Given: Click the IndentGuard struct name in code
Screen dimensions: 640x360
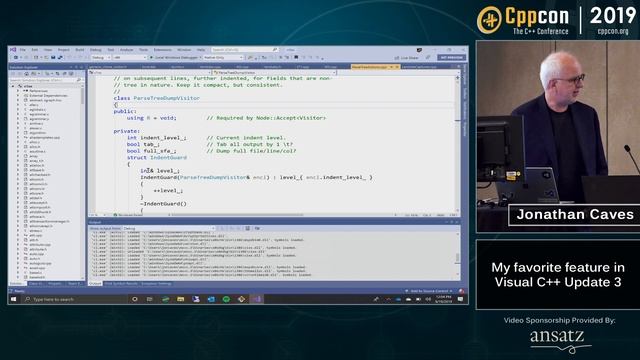Looking at the screenshot, I should click(x=168, y=158).
